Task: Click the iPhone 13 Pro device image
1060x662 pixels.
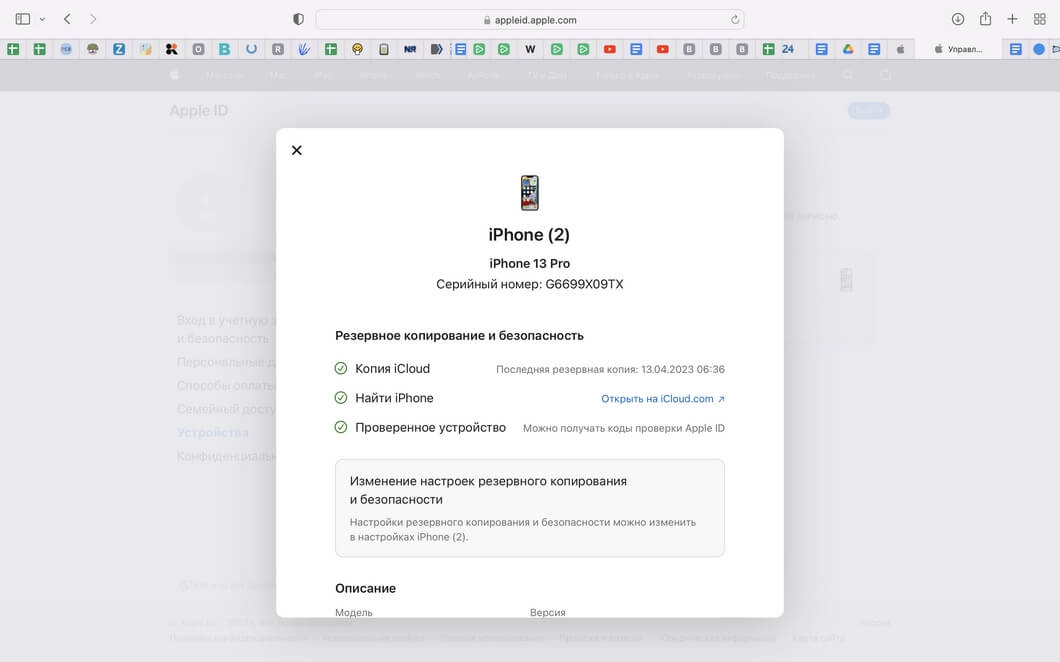Action: point(529,193)
